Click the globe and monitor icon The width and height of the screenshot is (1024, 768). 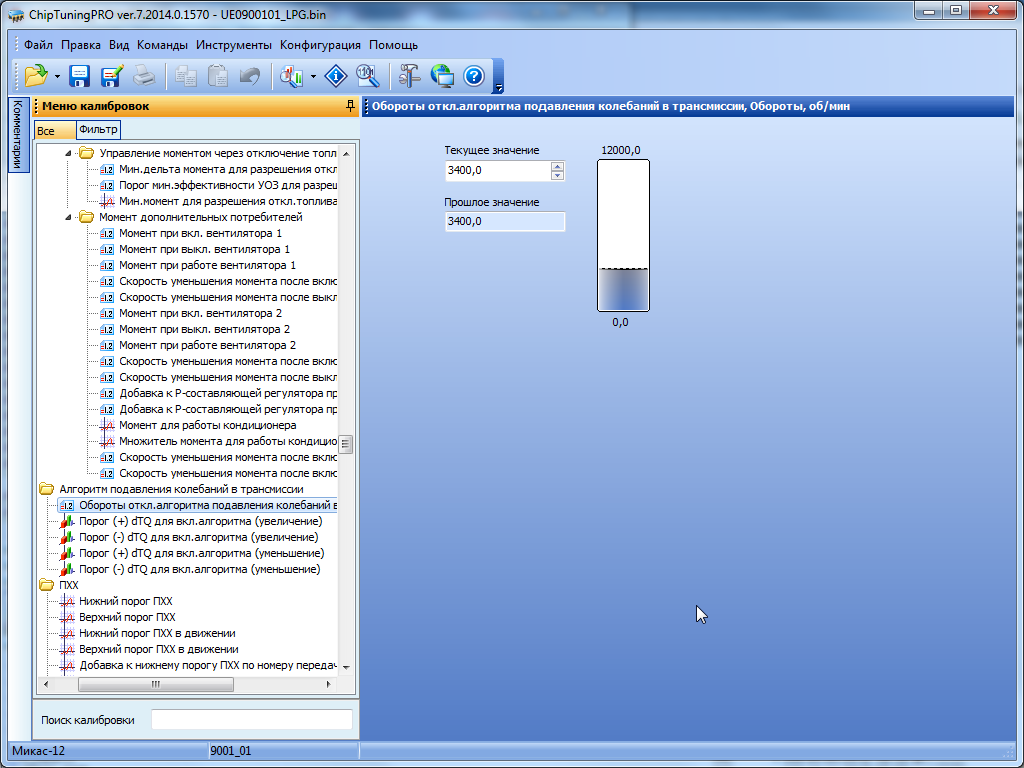442,75
